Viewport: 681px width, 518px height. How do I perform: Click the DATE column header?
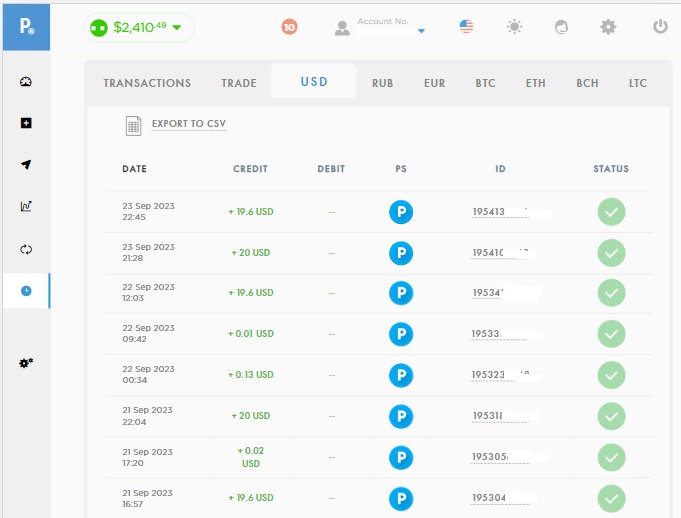click(134, 169)
